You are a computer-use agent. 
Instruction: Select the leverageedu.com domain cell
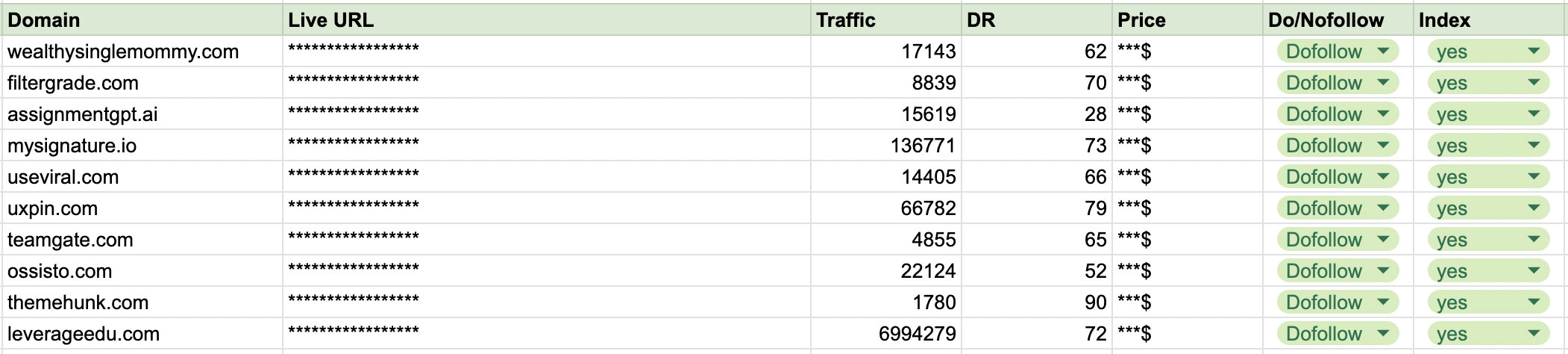click(142, 334)
